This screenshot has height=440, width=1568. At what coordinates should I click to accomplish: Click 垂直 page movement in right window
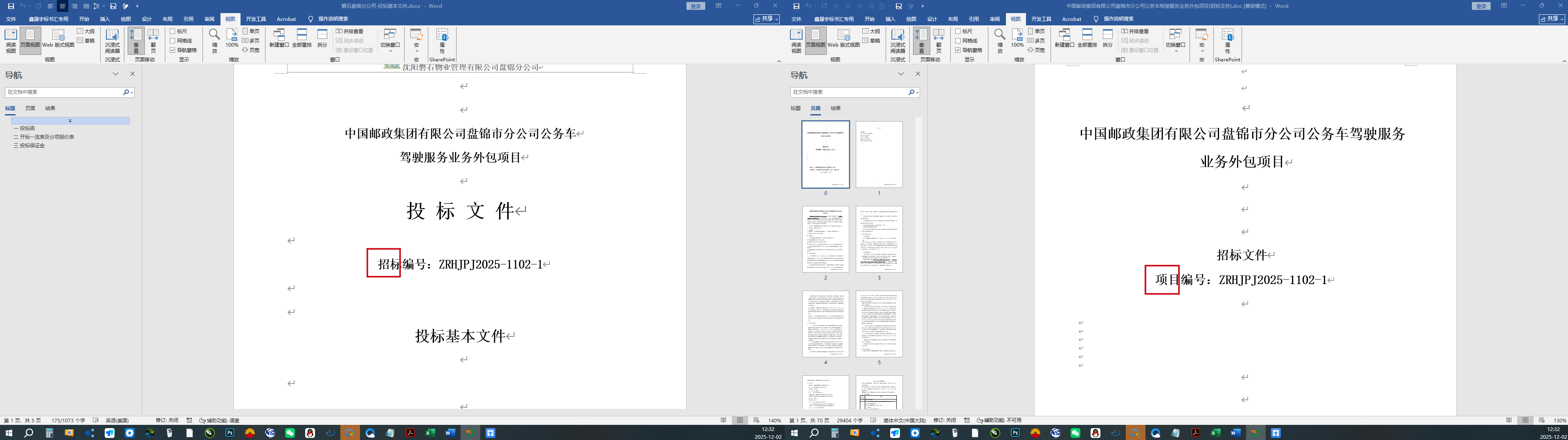coord(922,41)
